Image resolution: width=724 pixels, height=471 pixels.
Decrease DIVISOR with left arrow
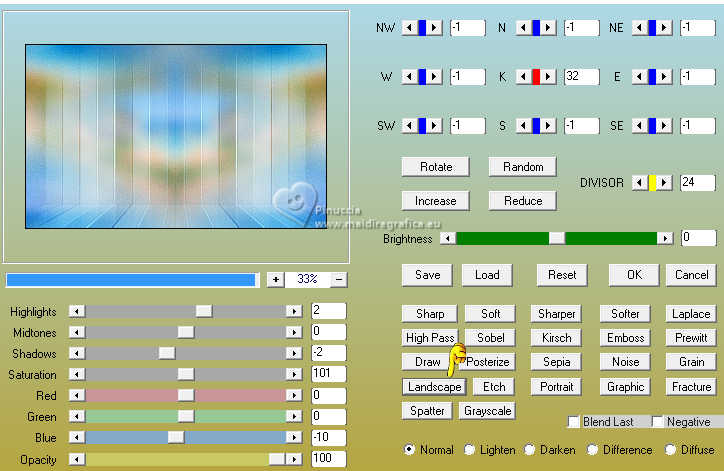point(639,183)
